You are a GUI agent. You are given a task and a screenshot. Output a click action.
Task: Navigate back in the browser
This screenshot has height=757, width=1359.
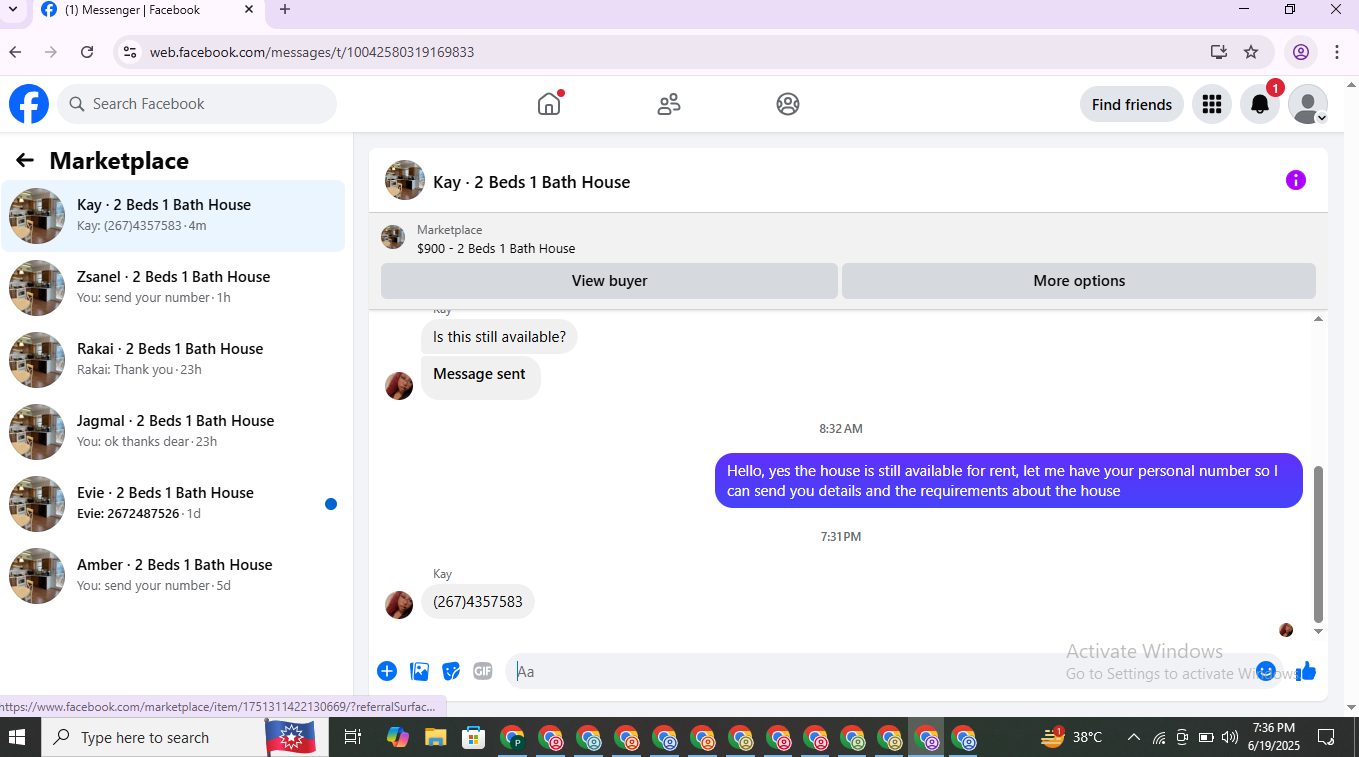pos(15,52)
